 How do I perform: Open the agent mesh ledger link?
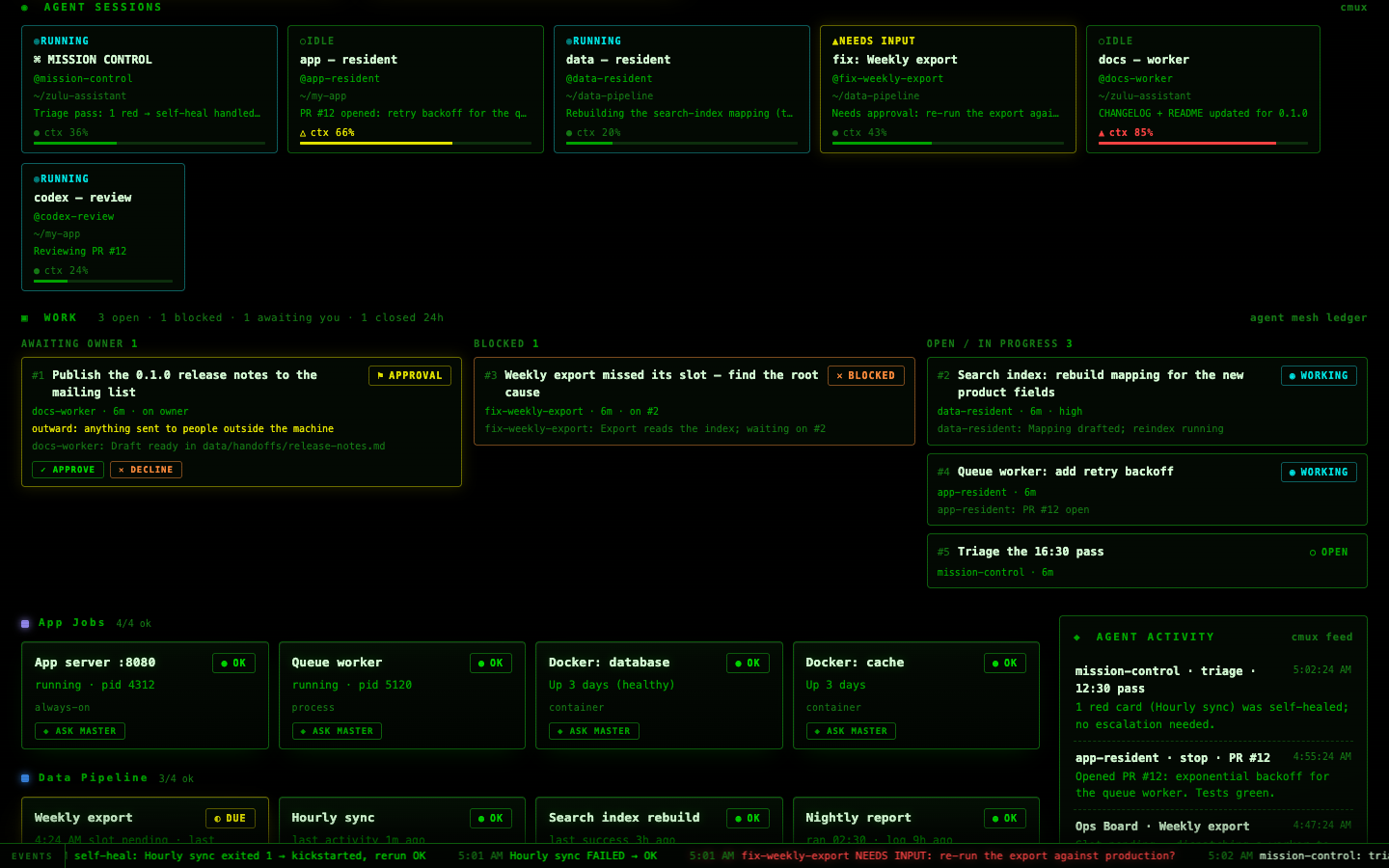click(x=1308, y=318)
